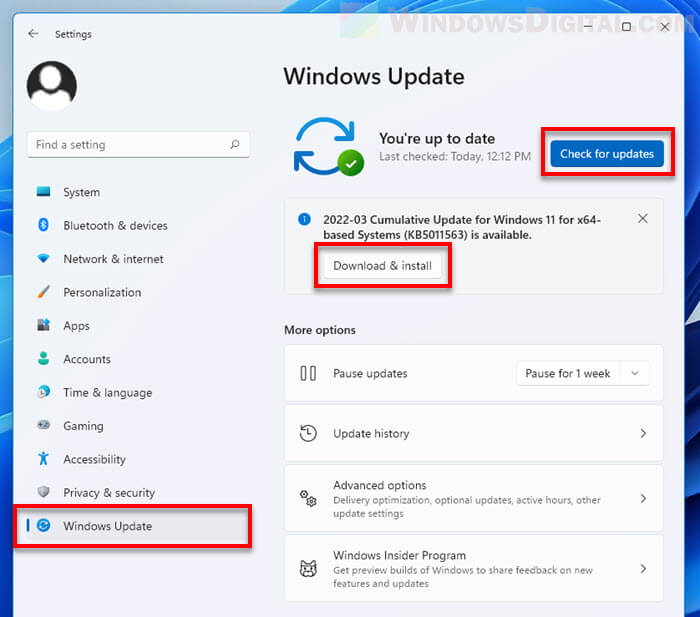
Task: Click the blue info icon on update notice
Action: (x=304, y=219)
